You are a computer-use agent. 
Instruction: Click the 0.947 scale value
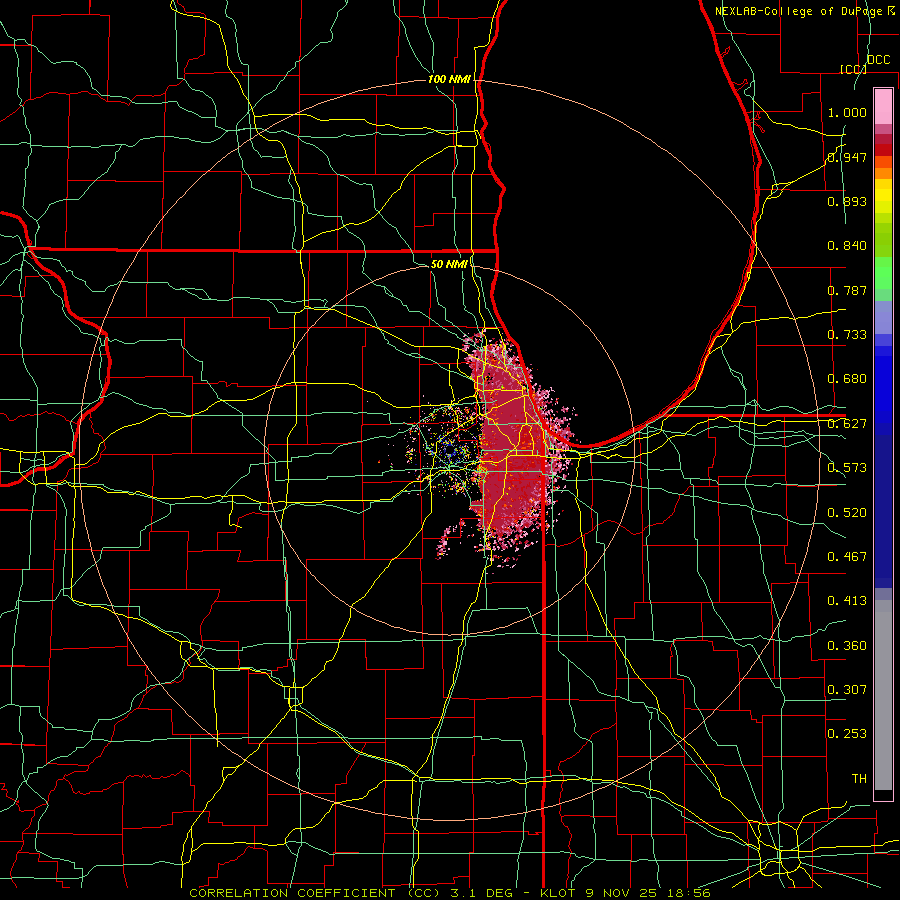pos(847,157)
